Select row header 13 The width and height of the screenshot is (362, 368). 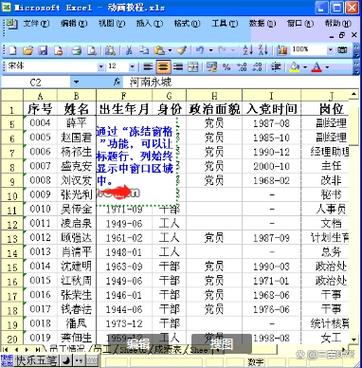click(x=12, y=239)
